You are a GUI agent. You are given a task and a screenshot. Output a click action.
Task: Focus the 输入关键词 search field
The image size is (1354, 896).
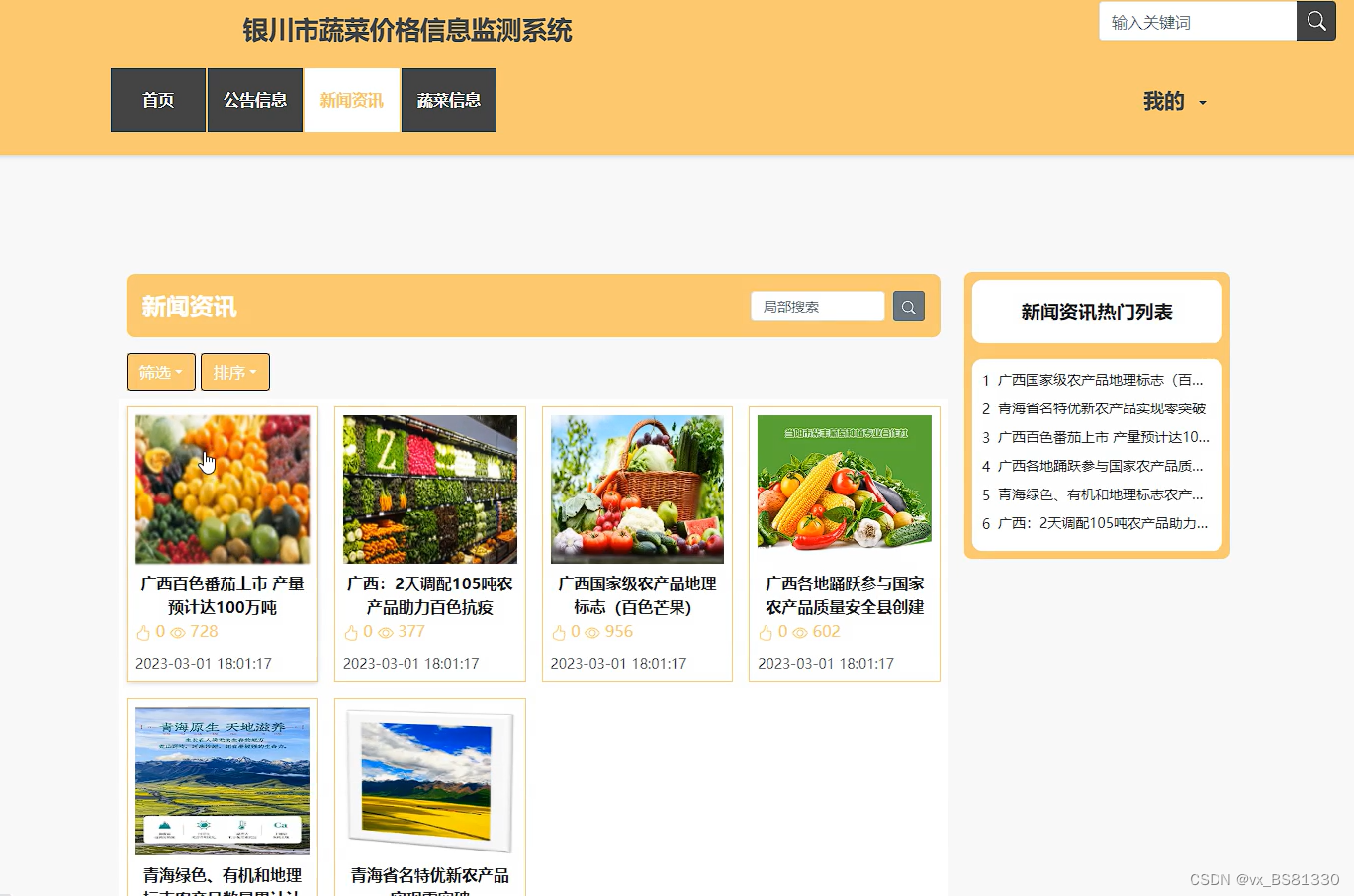(x=1198, y=21)
